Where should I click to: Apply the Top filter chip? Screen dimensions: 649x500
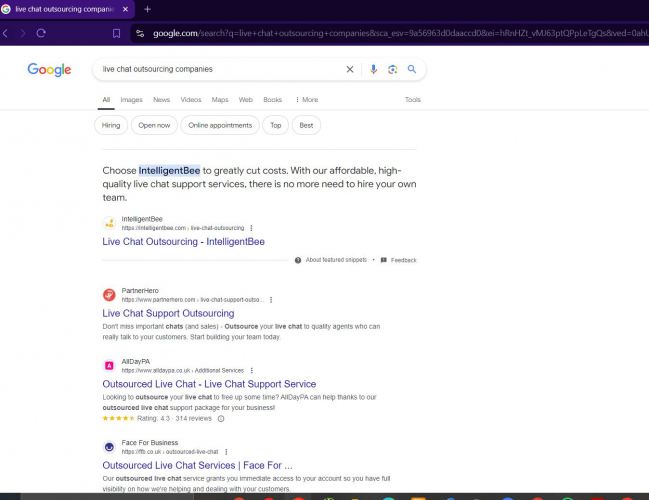point(276,125)
